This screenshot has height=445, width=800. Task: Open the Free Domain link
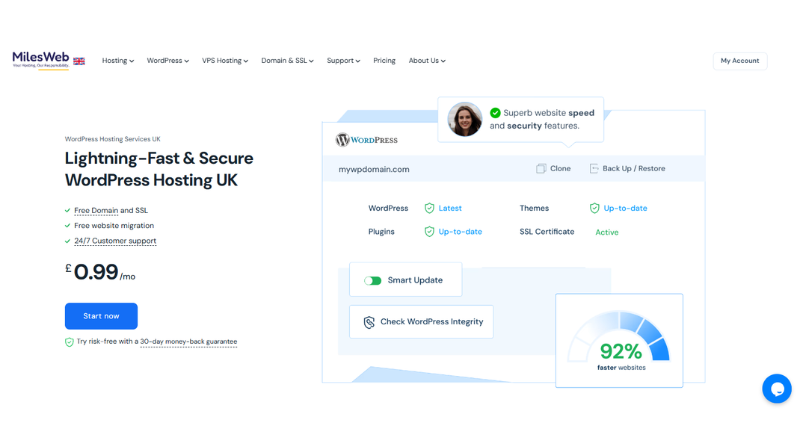click(96, 210)
